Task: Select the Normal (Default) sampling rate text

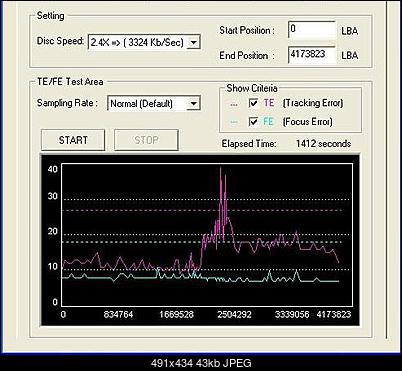Action: point(141,104)
